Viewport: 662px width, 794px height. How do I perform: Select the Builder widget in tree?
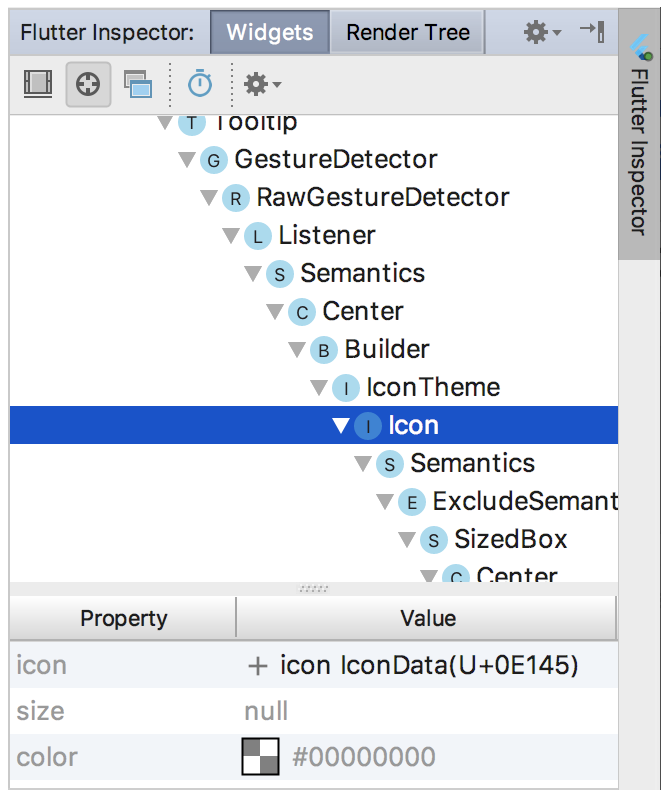pyautogui.click(x=387, y=349)
